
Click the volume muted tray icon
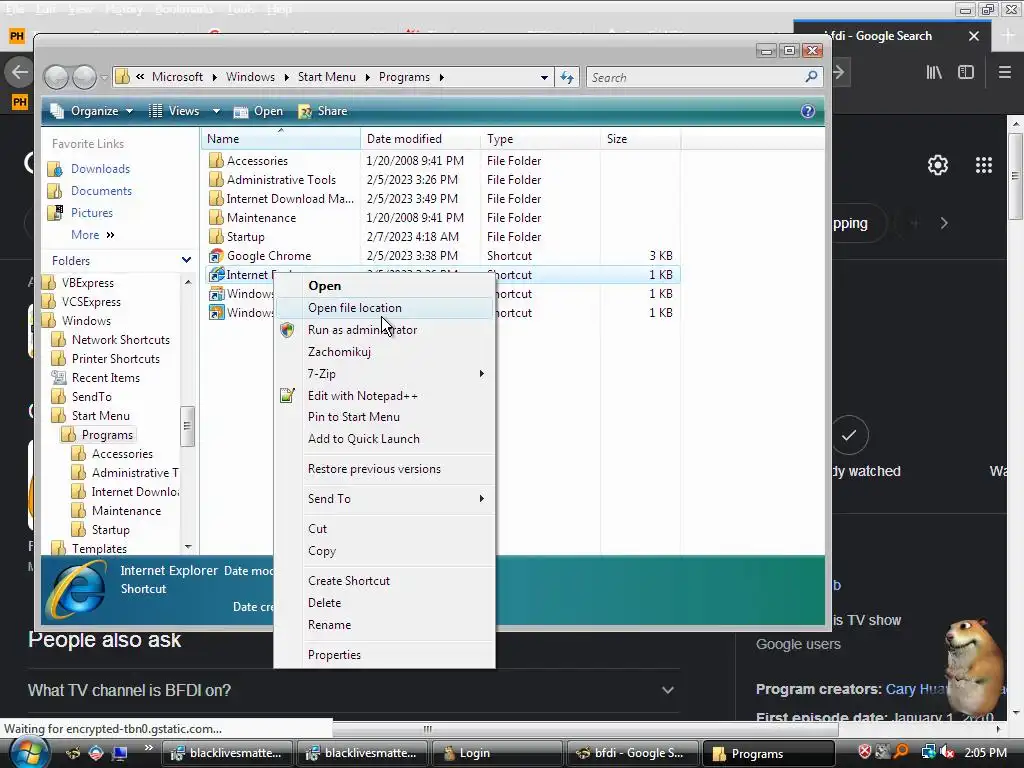tap(948, 752)
